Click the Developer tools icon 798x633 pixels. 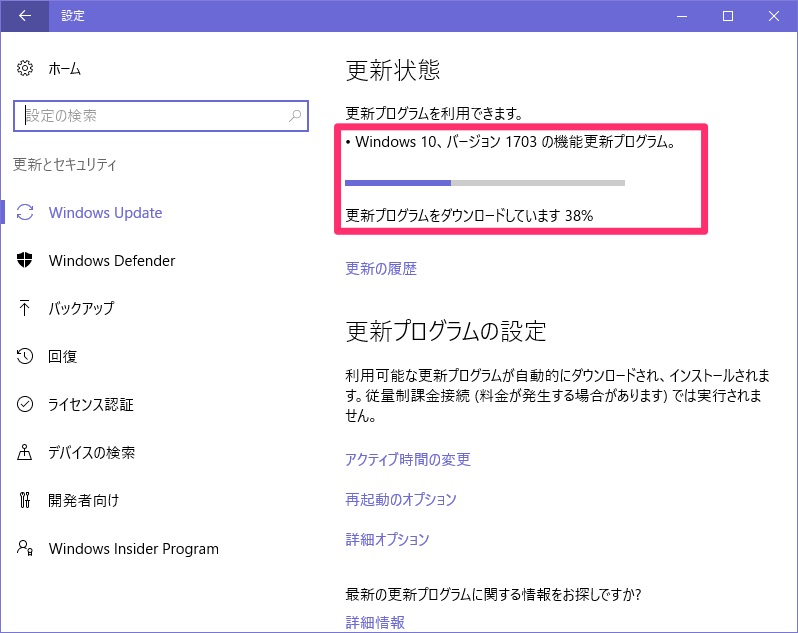(24, 500)
